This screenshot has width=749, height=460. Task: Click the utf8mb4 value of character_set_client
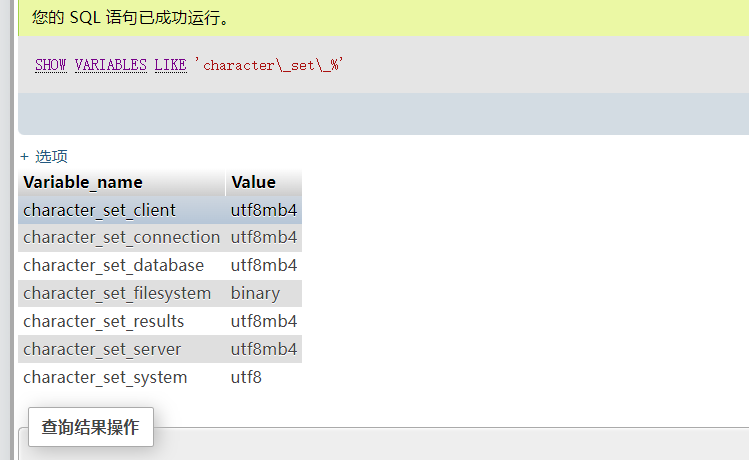click(x=264, y=210)
